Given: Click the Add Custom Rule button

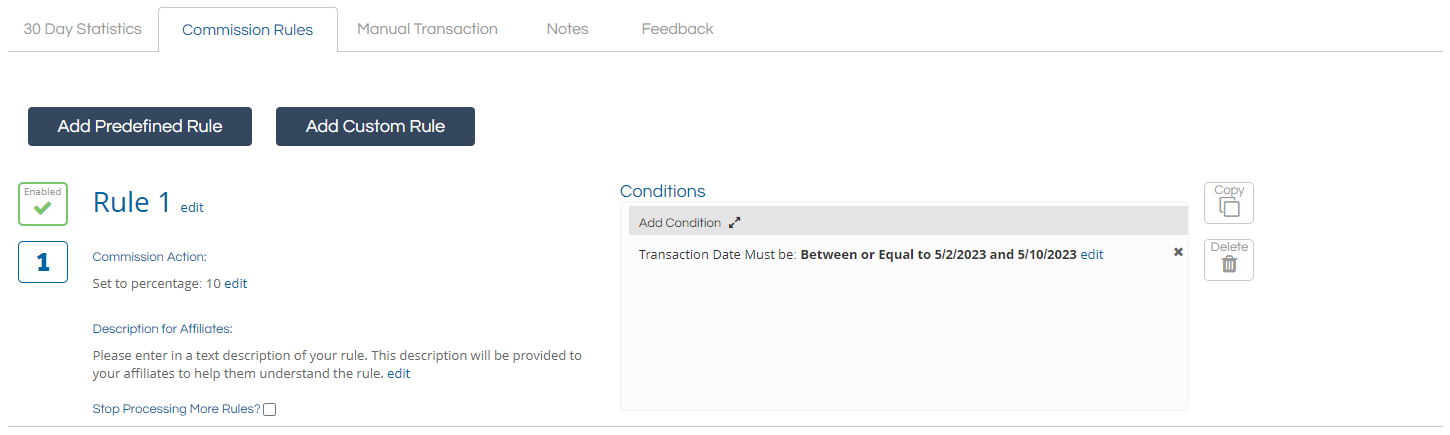Looking at the screenshot, I should click(375, 126).
